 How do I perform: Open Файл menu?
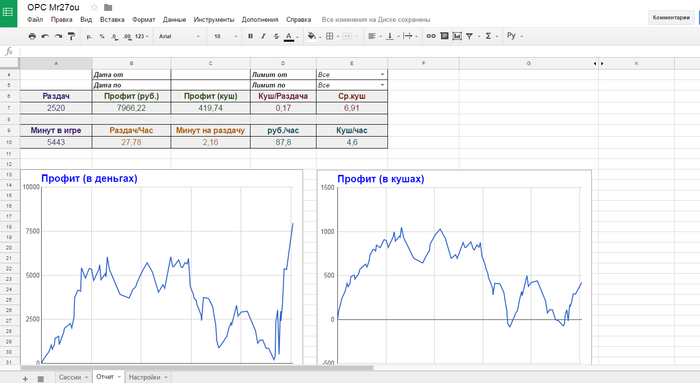[x=35, y=20]
